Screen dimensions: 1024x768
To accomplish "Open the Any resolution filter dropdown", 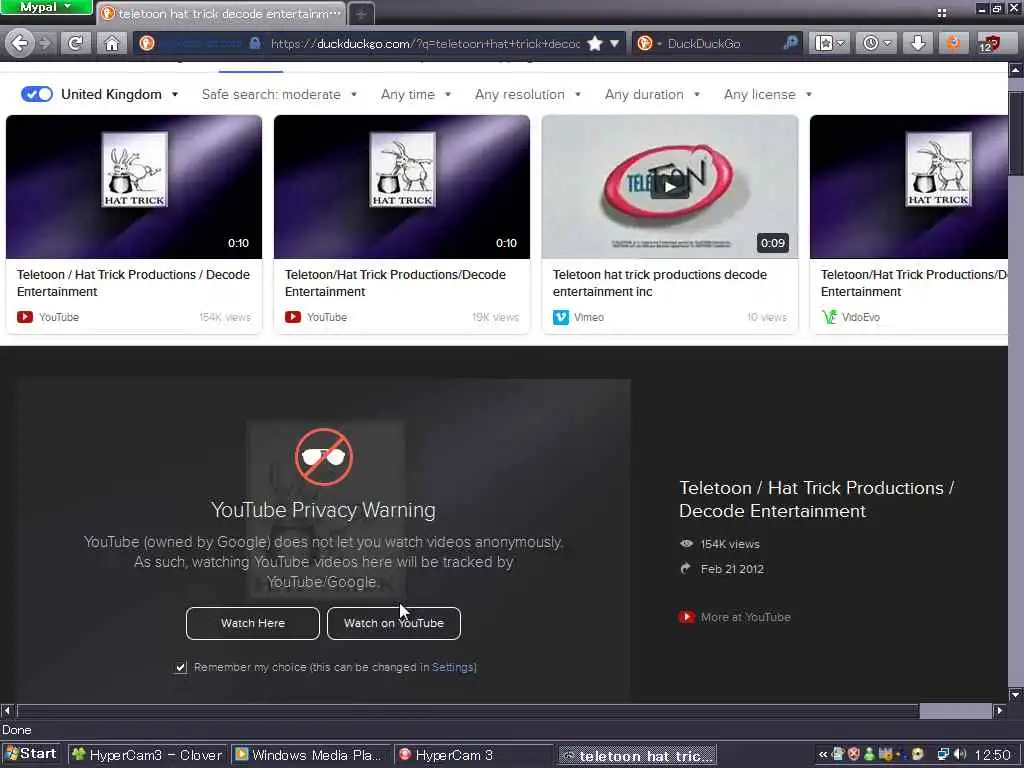I will [x=528, y=94].
